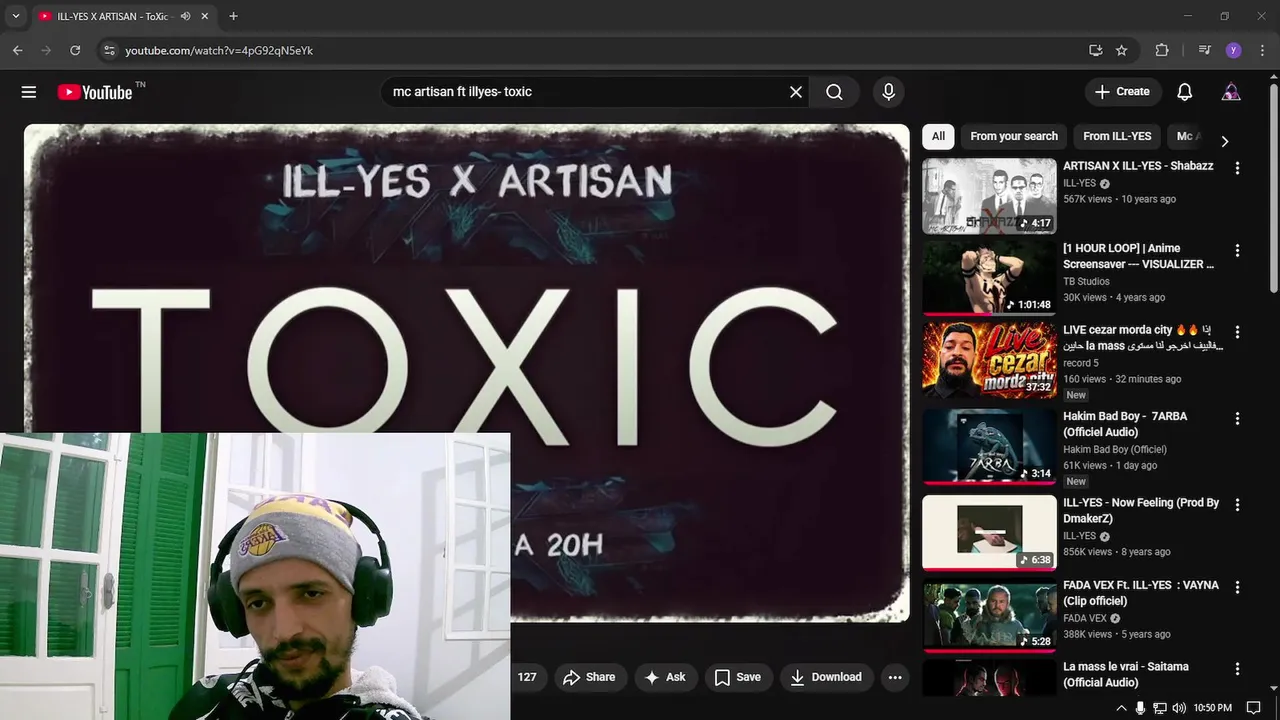Open options menu for the Saitama video
Screen dimensions: 1280x720
click(x=1237, y=669)
